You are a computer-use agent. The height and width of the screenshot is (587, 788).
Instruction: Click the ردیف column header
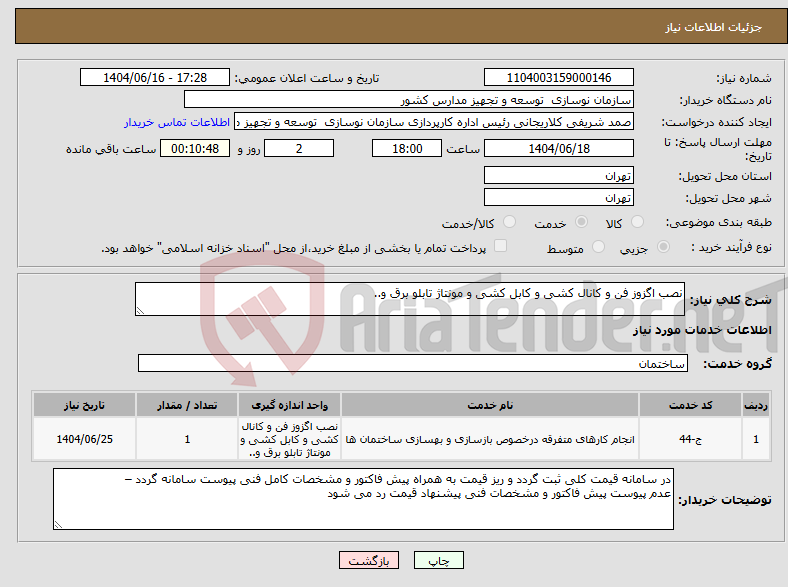pyautogui.click(x=756, y=405)
